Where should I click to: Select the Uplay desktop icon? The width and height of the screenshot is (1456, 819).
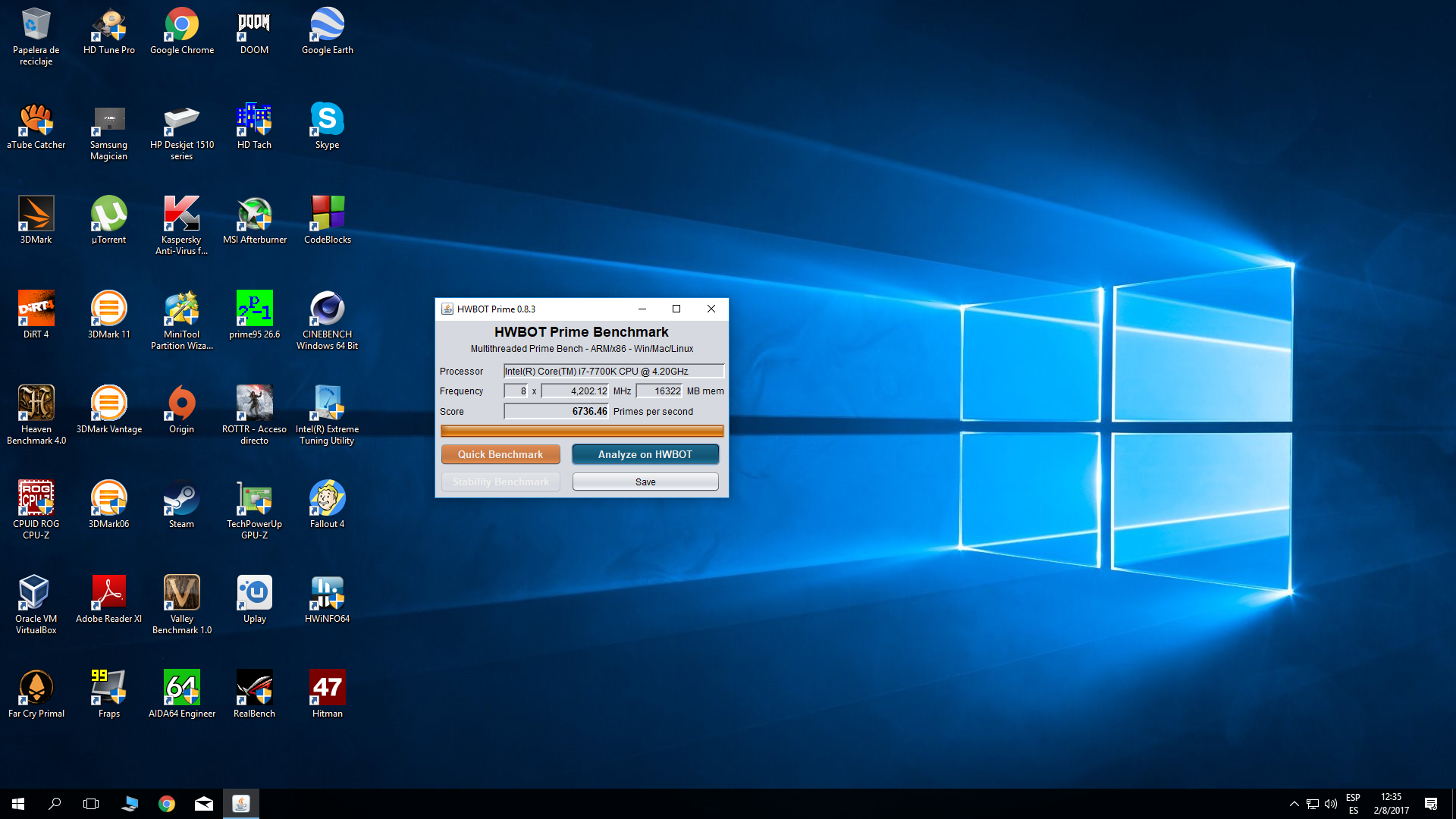click(x=254, y=600)
